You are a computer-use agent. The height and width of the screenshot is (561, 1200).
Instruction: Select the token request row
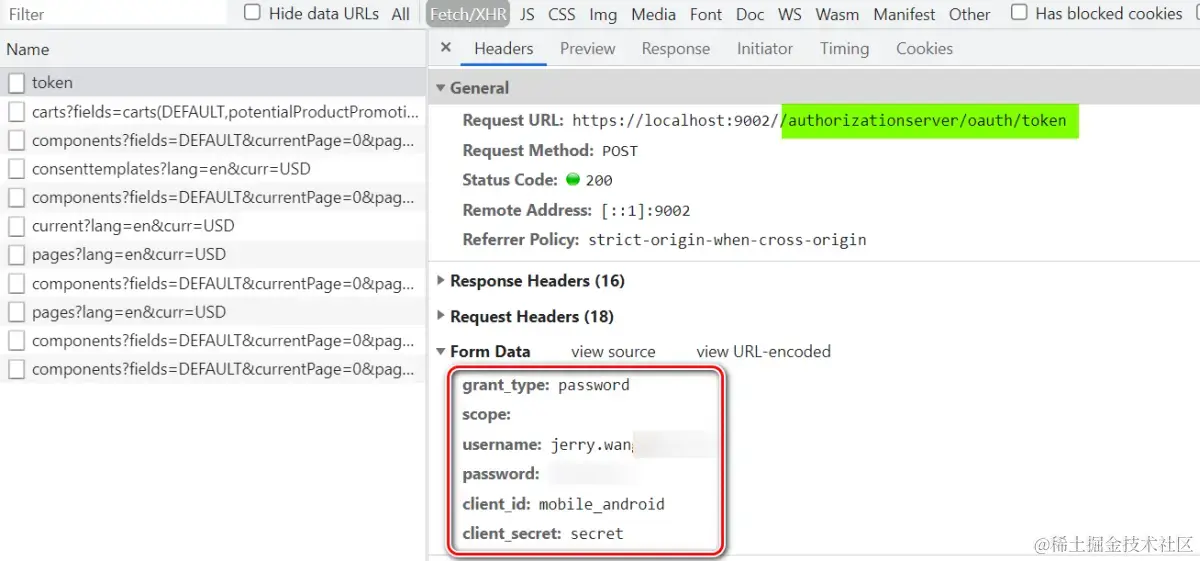click(x=213, y=83)
